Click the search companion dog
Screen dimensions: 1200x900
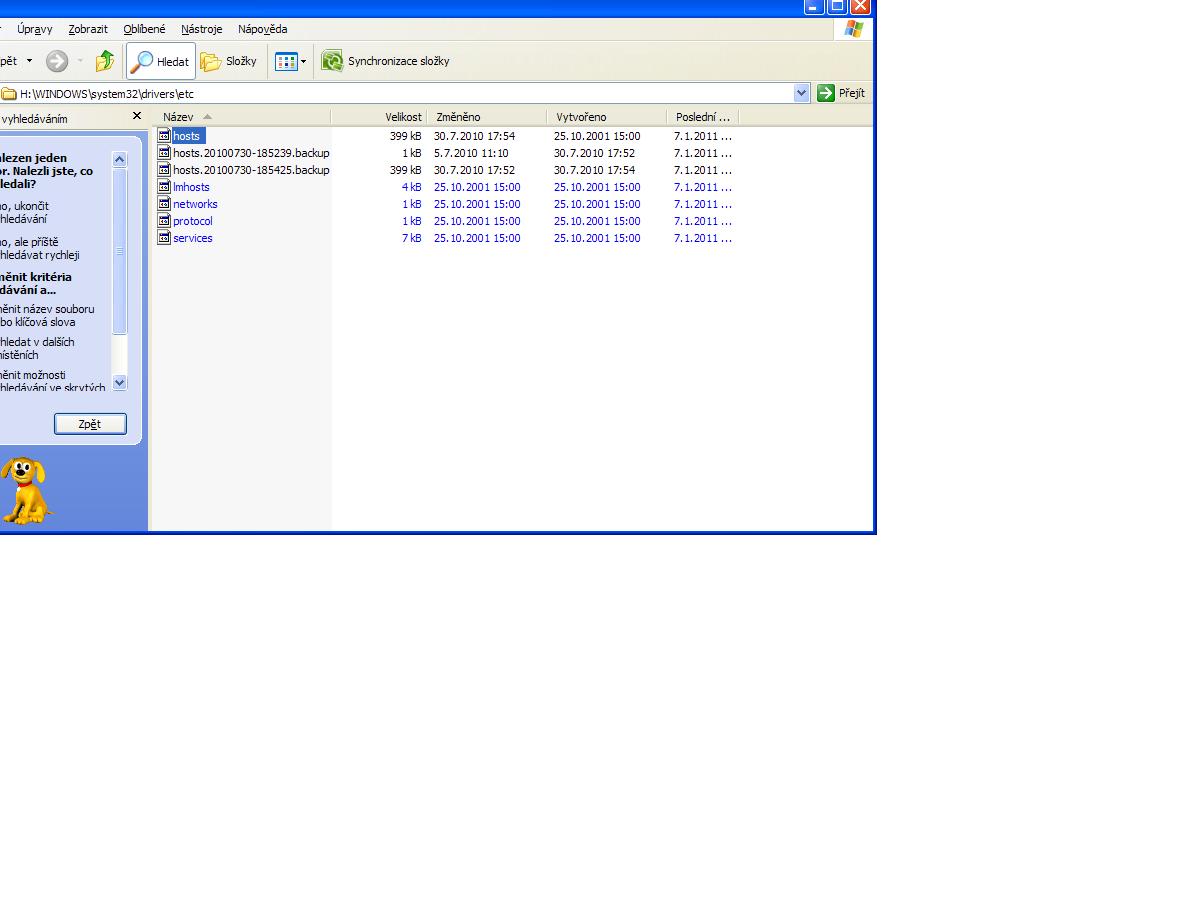(x=25, y=490)
